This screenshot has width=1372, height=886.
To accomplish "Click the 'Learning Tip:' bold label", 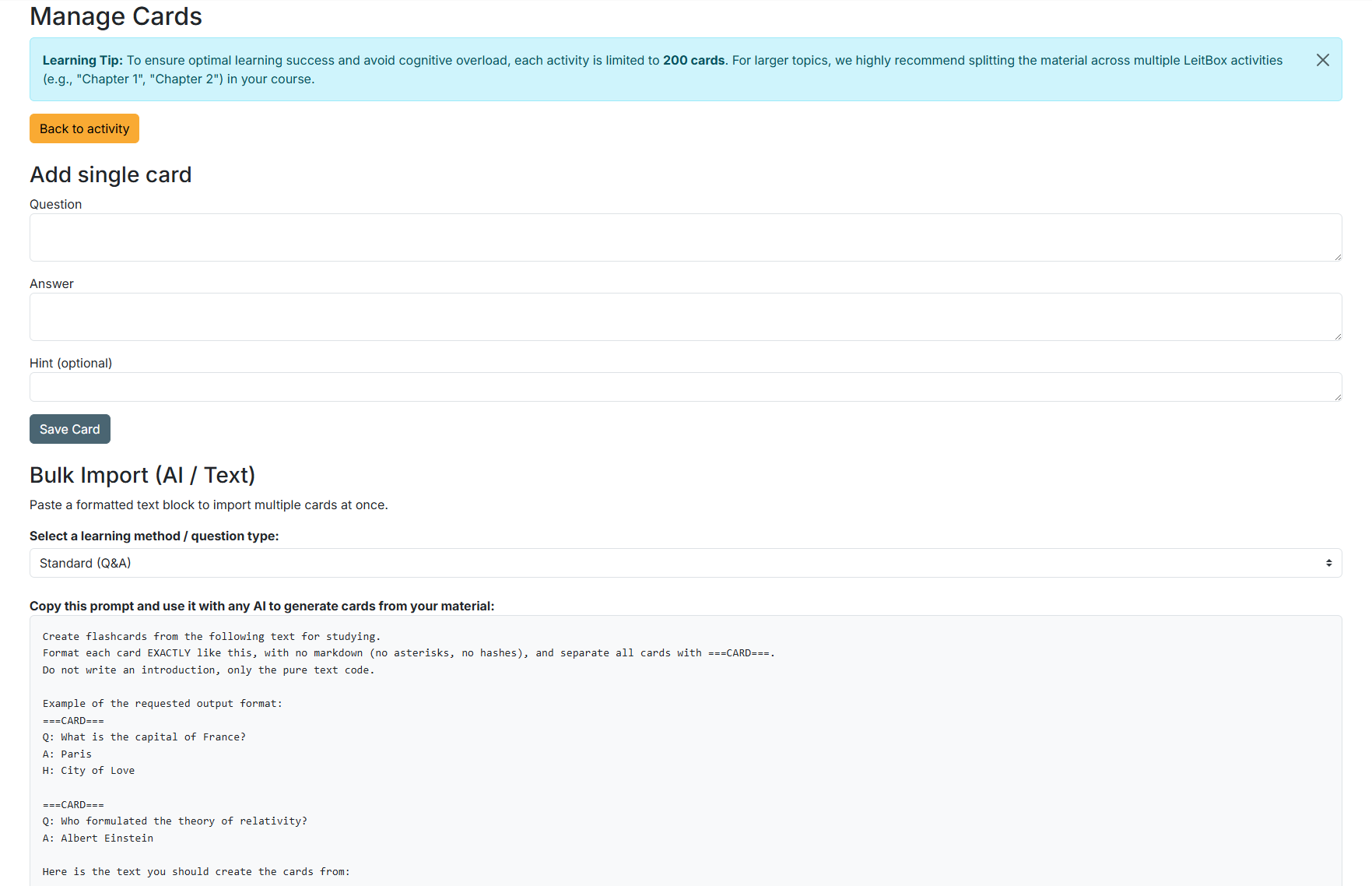I will coord(82,60).
